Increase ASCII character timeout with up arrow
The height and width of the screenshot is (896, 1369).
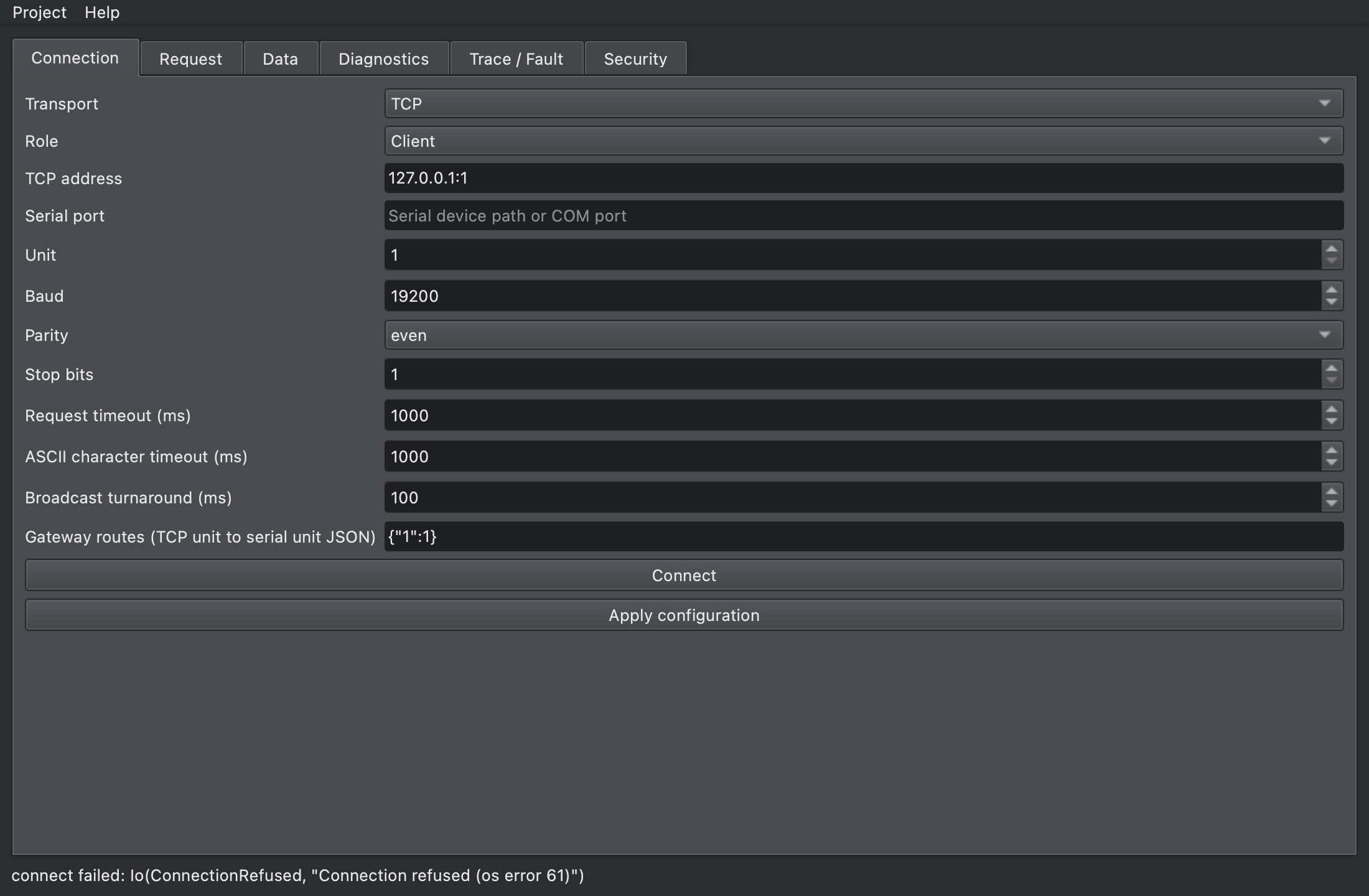point(1332,449)
